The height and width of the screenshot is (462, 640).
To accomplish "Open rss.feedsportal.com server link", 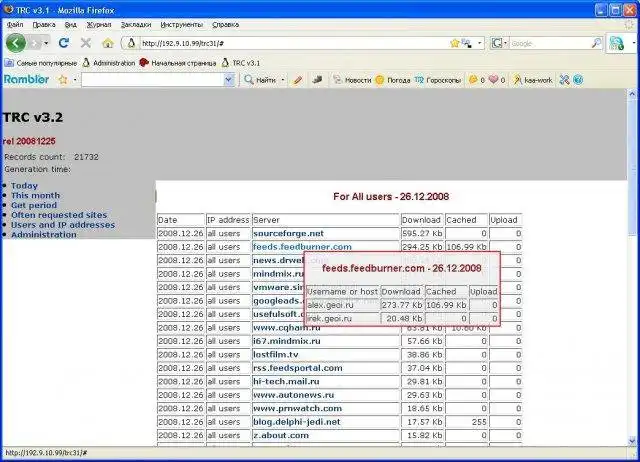I will 298,368.
